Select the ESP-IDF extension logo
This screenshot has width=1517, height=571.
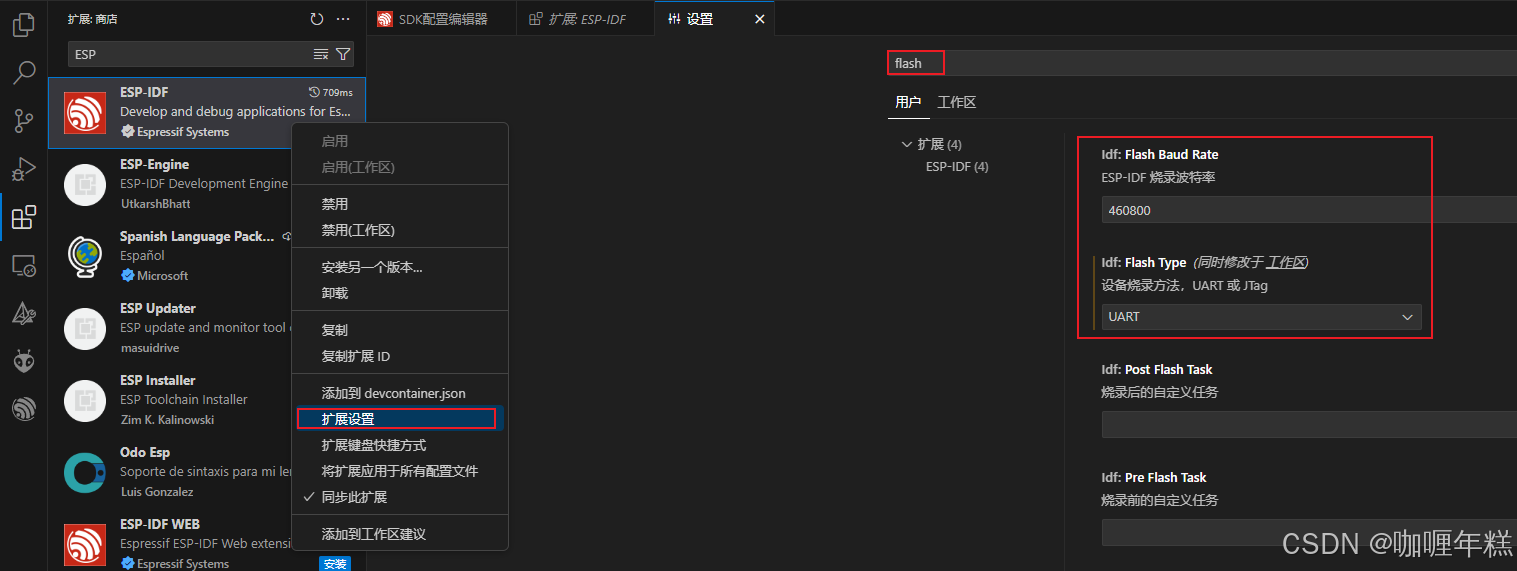click(85, 112)
